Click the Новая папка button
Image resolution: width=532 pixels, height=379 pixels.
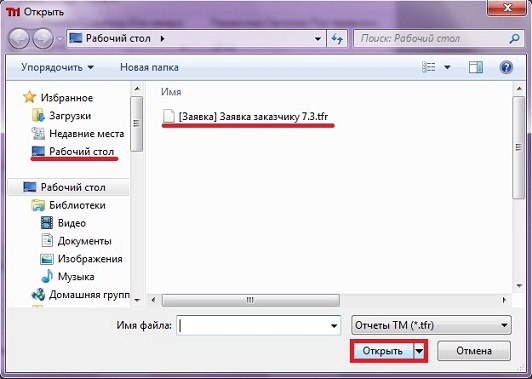click(149, 67)
